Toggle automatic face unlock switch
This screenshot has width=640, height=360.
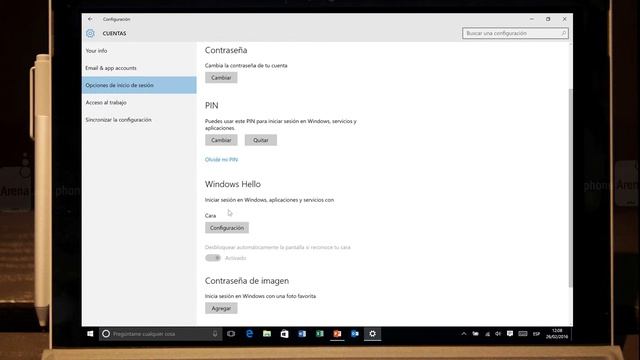tap(213, 258)
